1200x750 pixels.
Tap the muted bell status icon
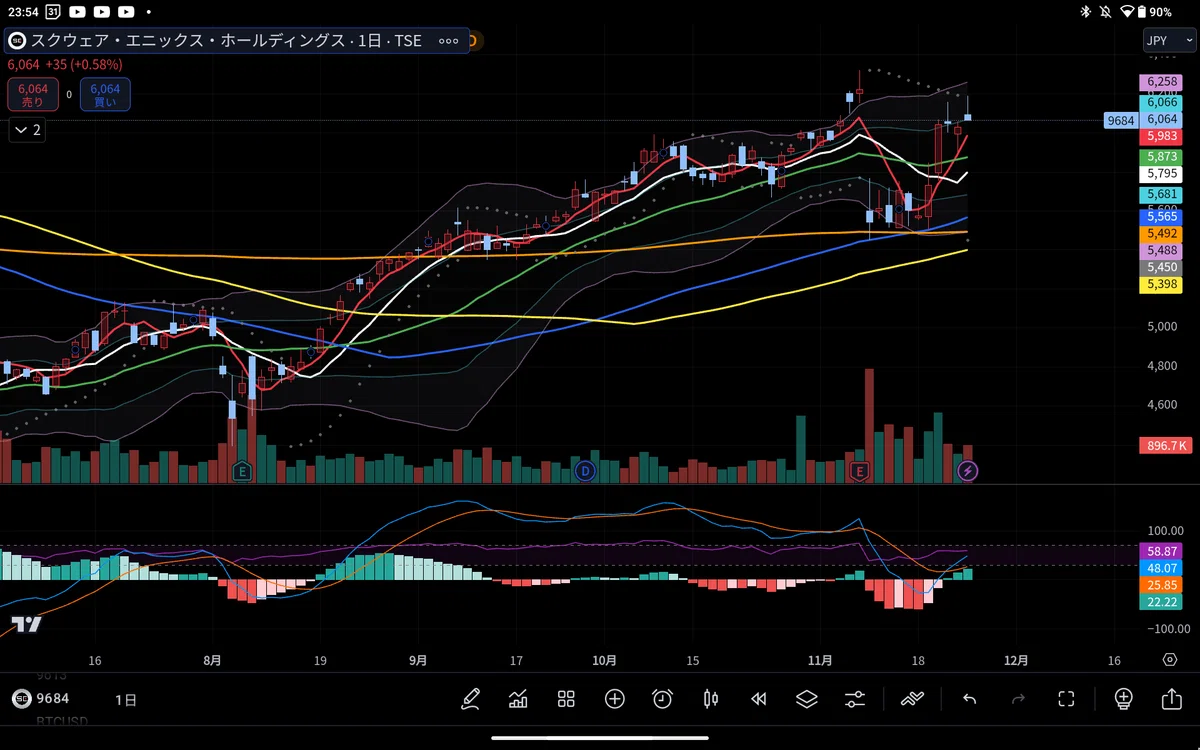pyautogui.click(x=1106, y=12)
